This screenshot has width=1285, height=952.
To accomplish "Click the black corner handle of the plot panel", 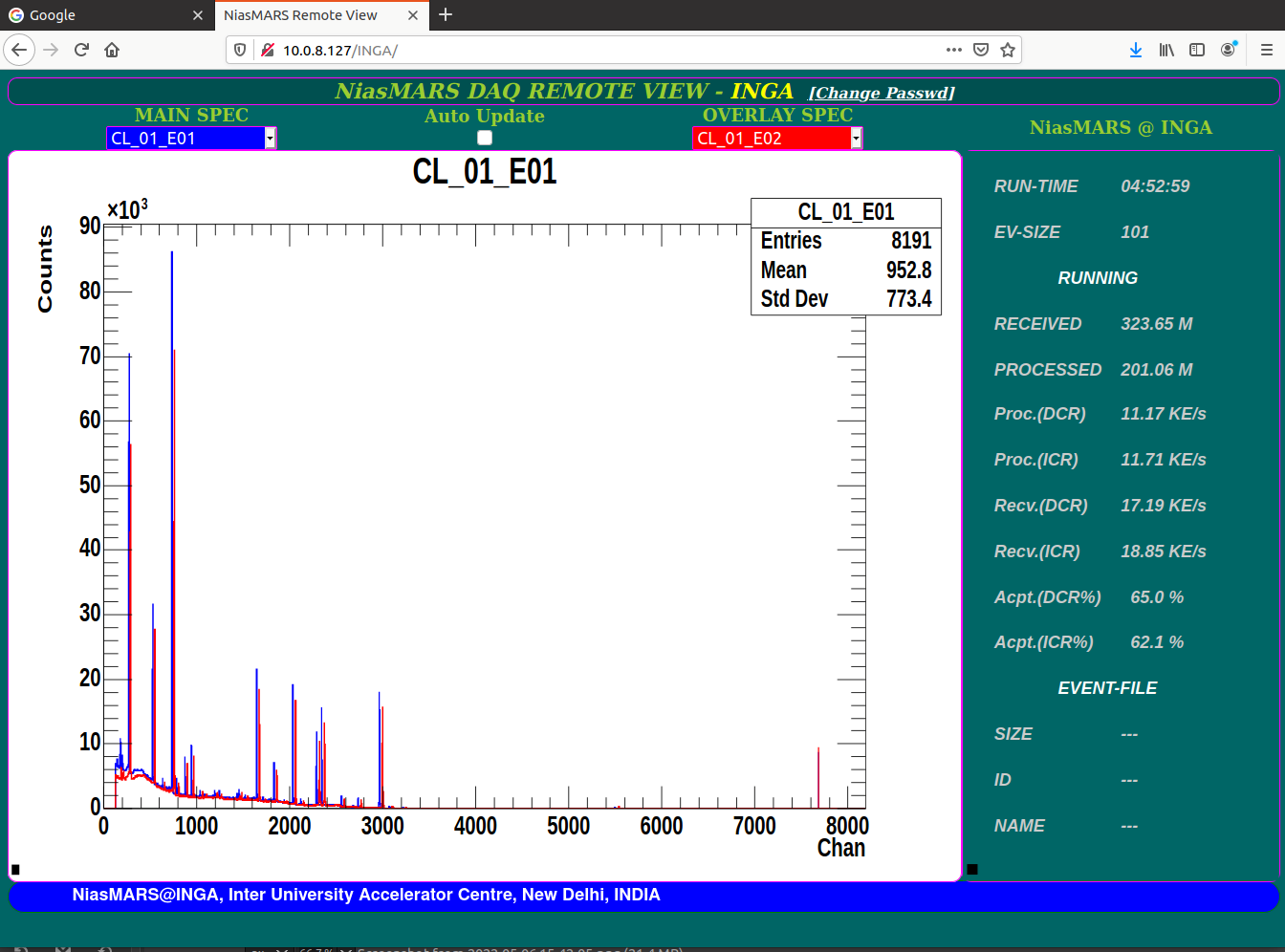I will pyautogui.click(x=15, y=869).
